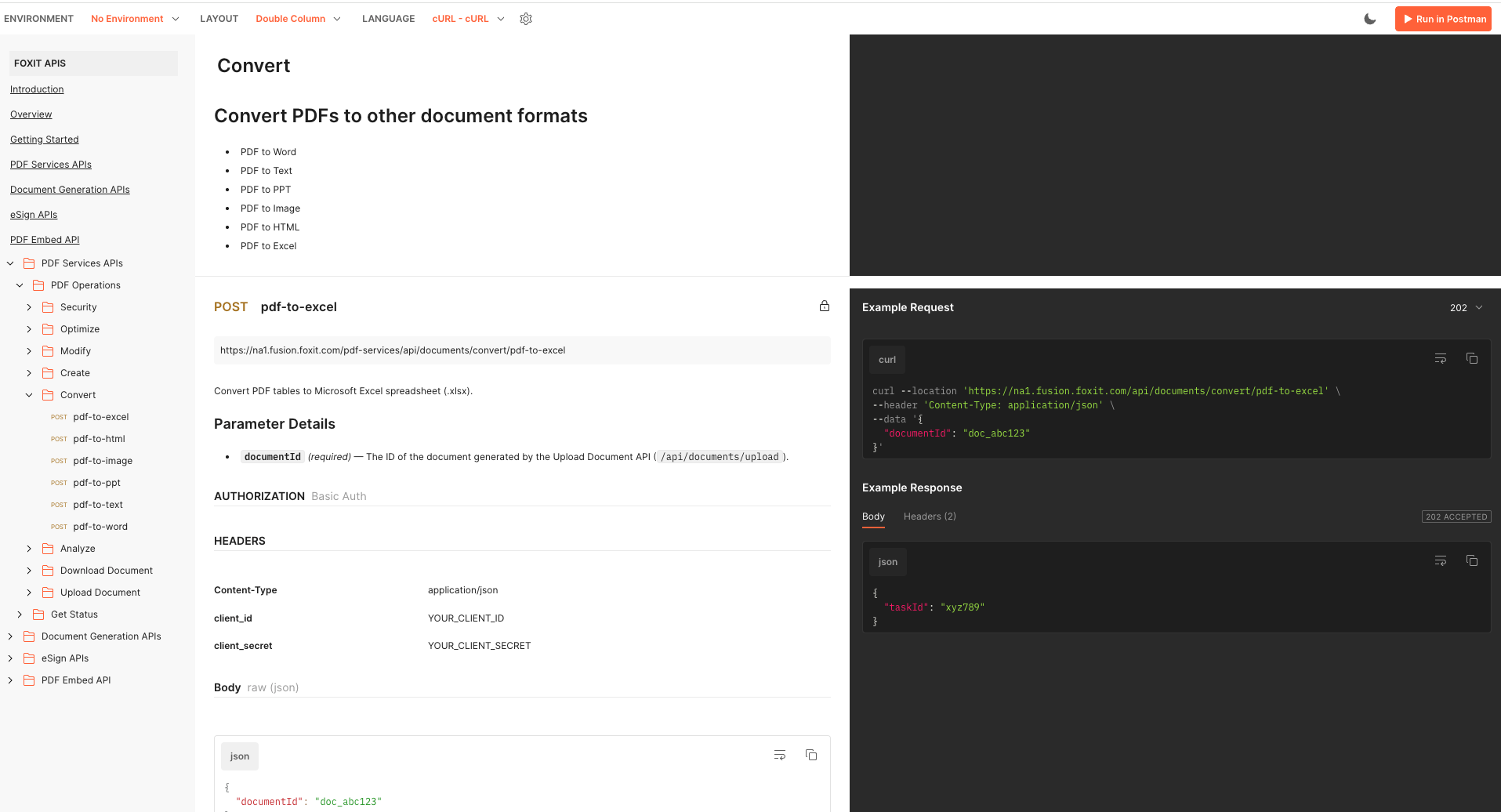Click the Modify folder icon
Screen dimensions: 1501x812
(48, 351)
